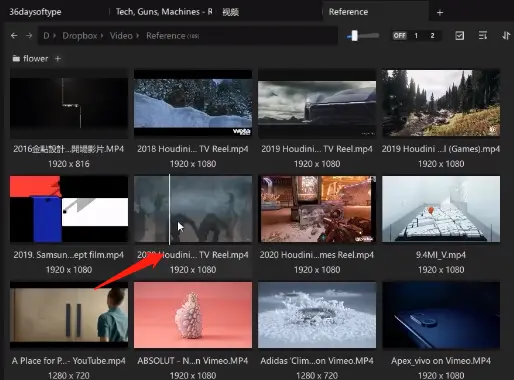Click Reference in the breadcrumb path
Screen dimensions: 514x380
coord(165,35)
